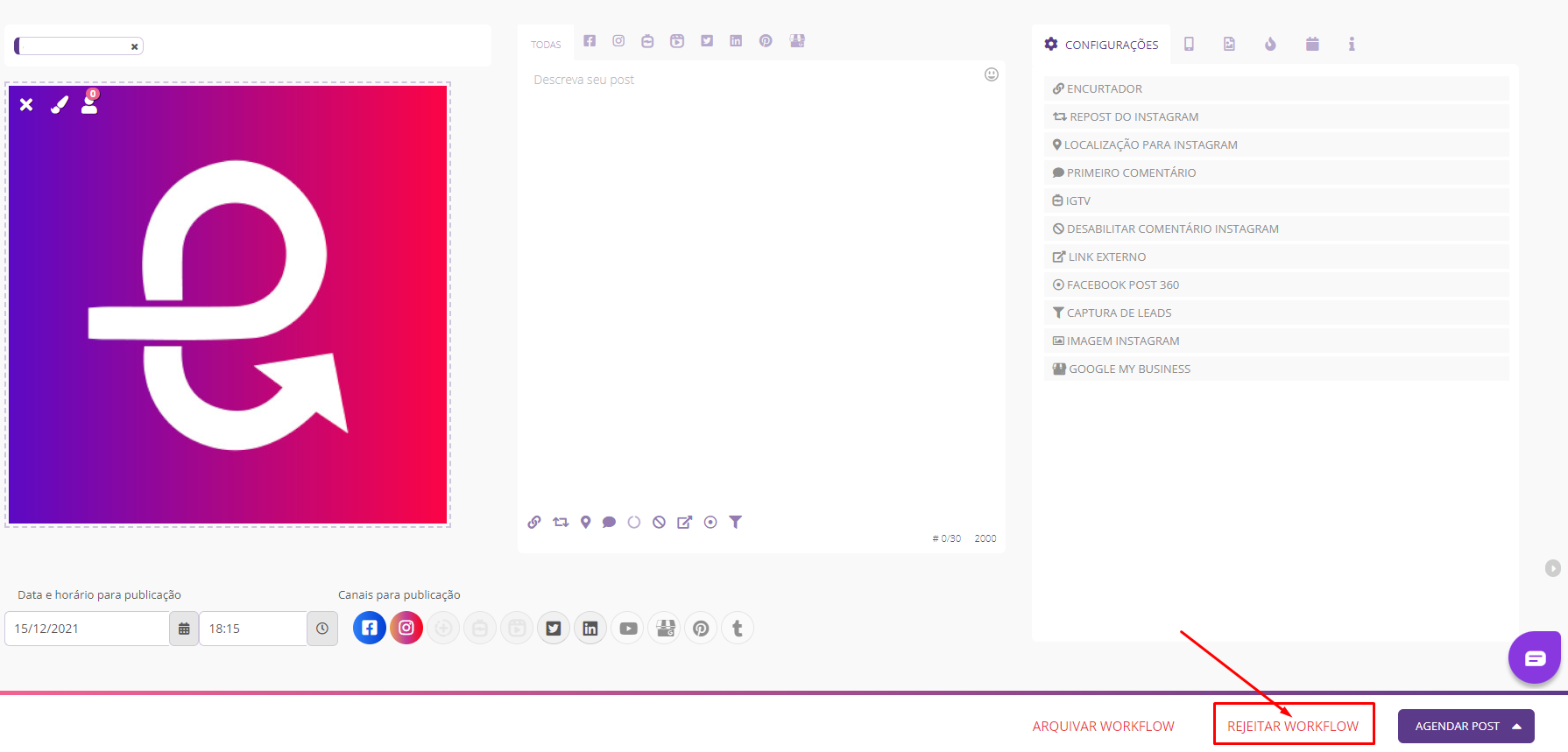Click the round arrow button at right edge
Image resolution: width=1568 pixels, height=752 pixels.
[x=1552, y=568]
